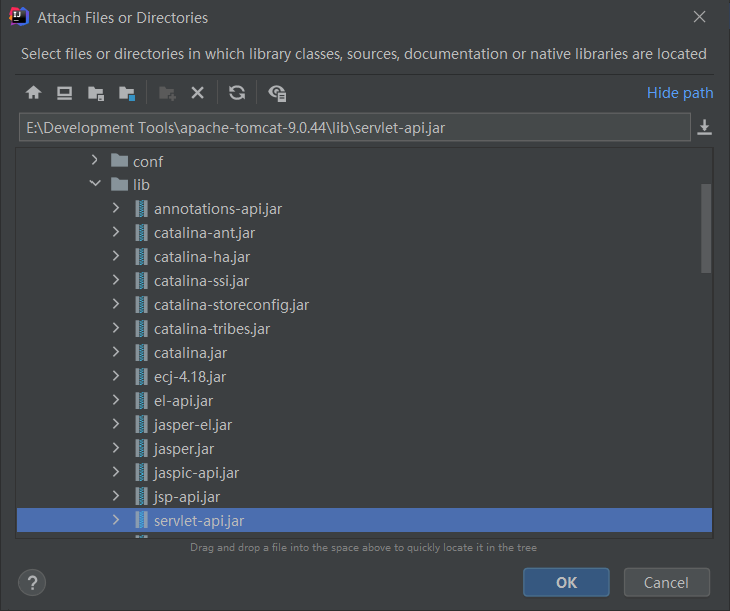The height and width of the screenshot is (611, 730).
Task: Close the Attach Files dialog
Action: tap(699, 17)
